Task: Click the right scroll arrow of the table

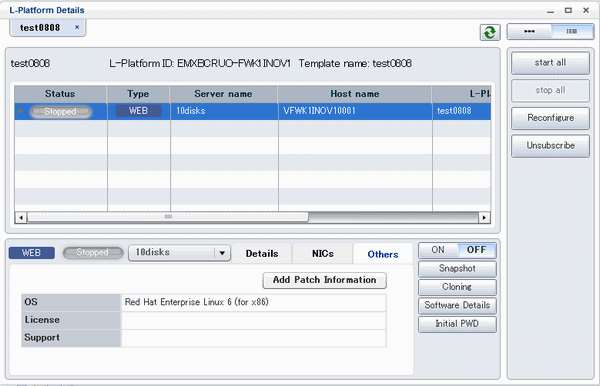Action: pyautogui.click(x=484, y=217)
